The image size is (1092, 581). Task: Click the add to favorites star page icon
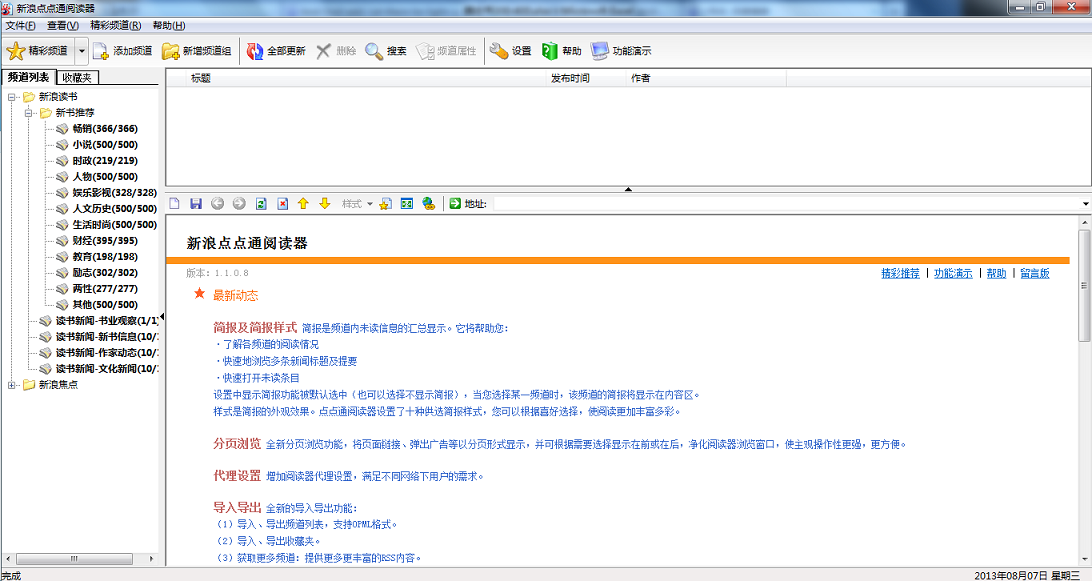click(385, 203)
